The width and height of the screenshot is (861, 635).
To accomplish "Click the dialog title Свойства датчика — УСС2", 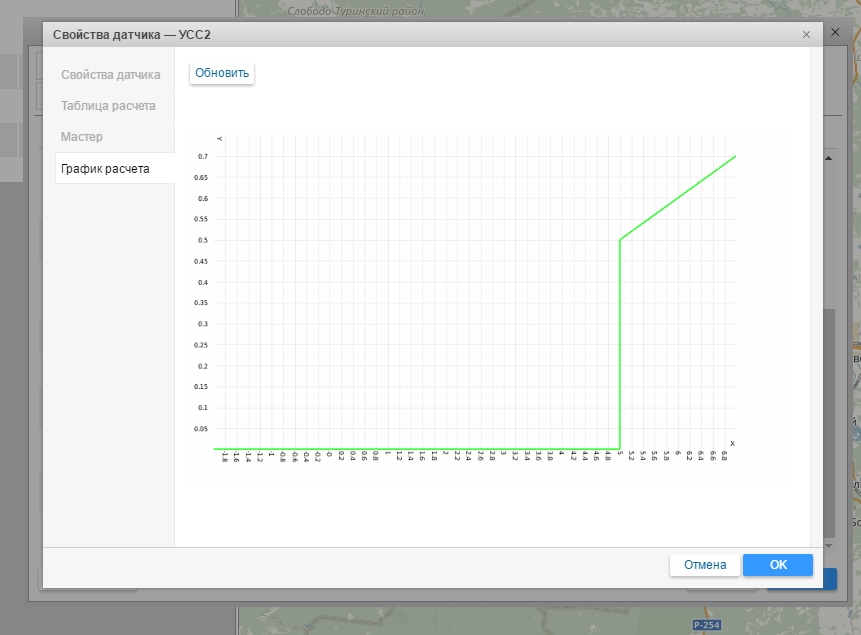I will point(131,35).
